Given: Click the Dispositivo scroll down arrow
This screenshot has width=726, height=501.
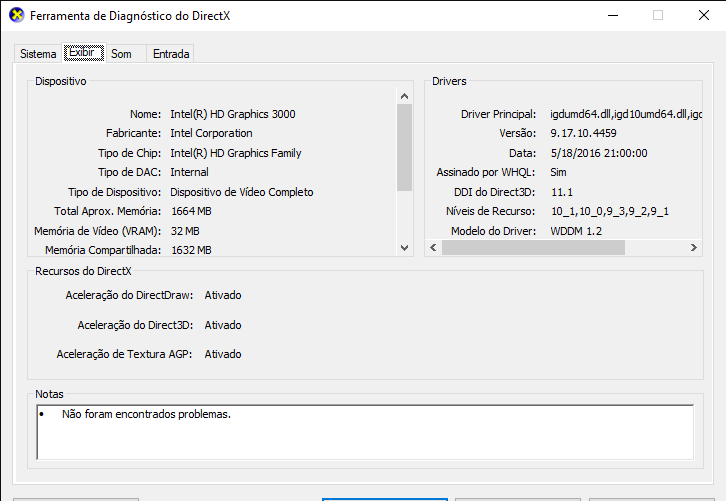Looking at the screenshot, I should (404, 248).
